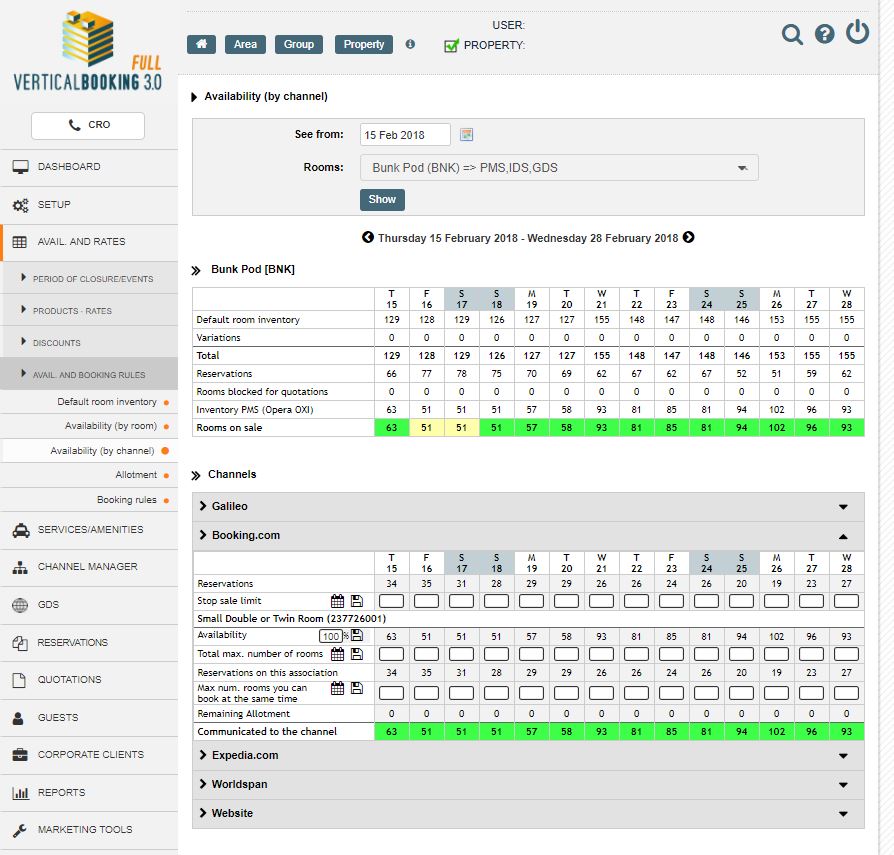
Task: Open Services/Amenities in sidebar
Action: tap(89, 530)
